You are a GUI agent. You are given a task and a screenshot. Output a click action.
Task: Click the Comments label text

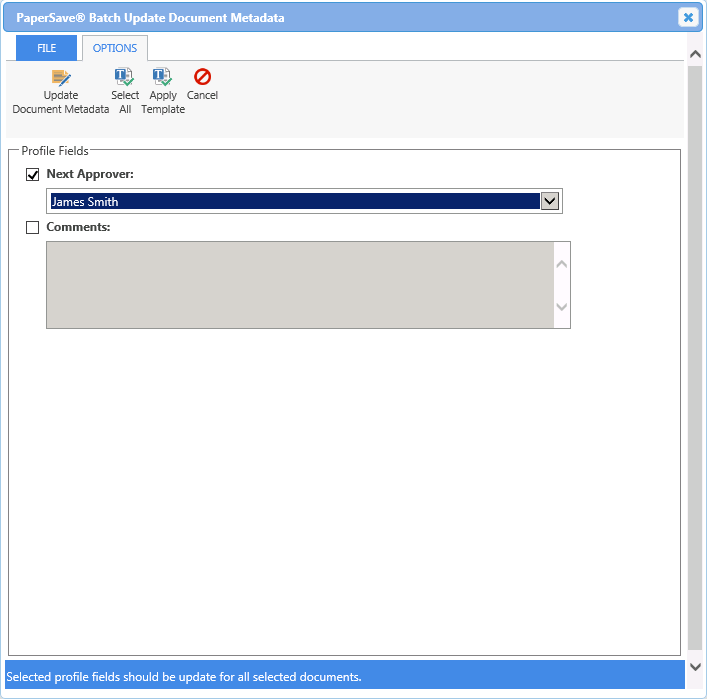(x=78, y=227)
